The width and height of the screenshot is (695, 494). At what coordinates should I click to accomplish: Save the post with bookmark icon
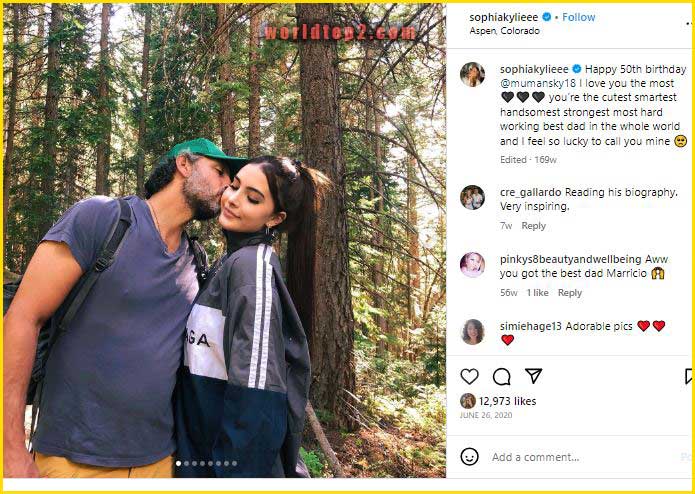[x=688, y=376]
